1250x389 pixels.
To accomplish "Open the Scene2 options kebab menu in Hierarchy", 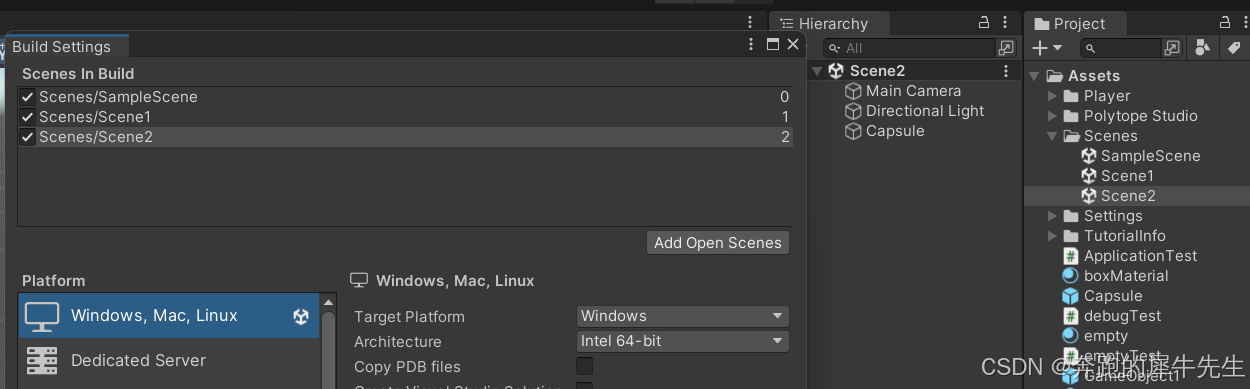I will coord(1006,71).
